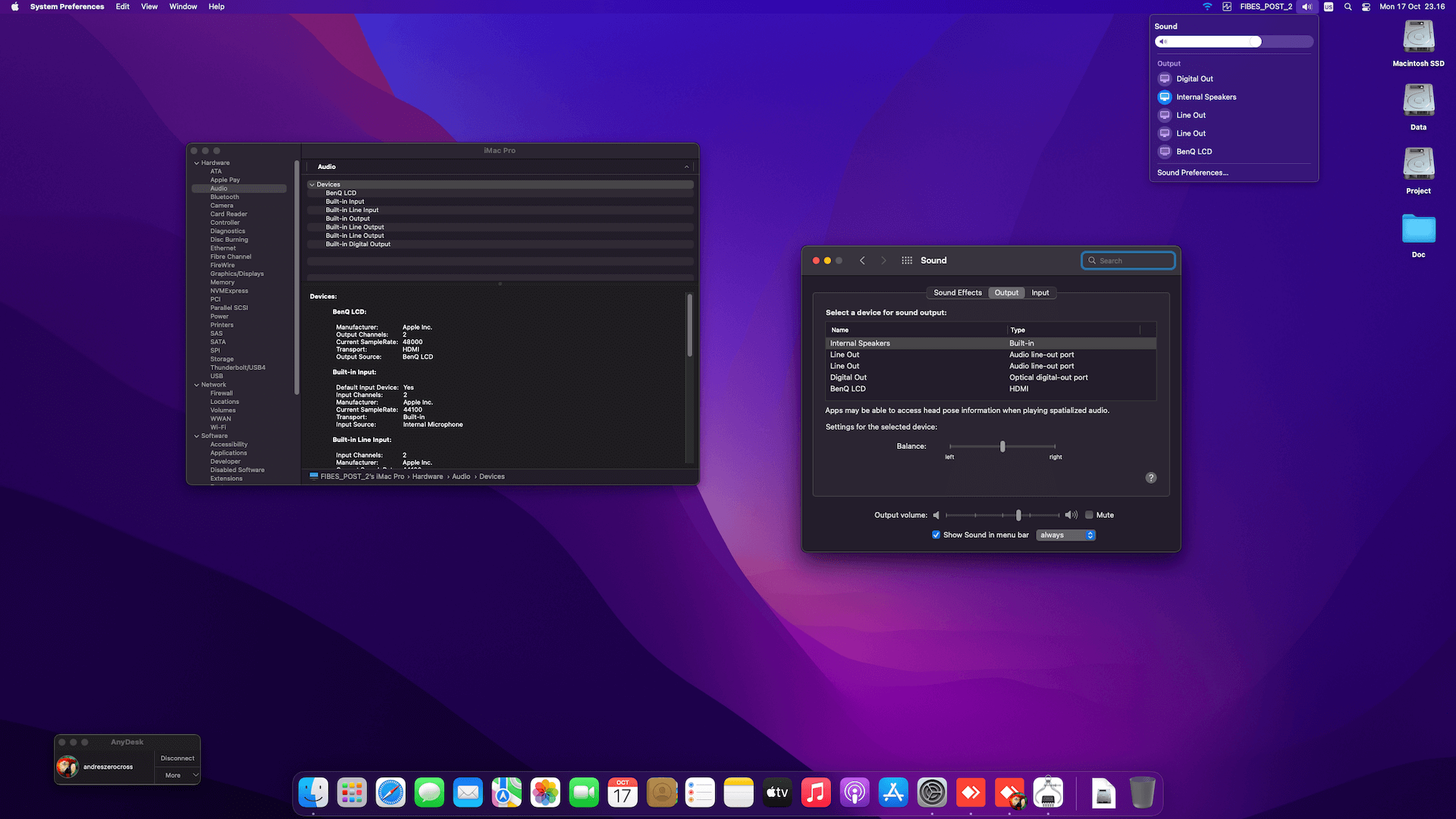Uncheck Show Sound in menu bar
1456x819 pixels.
(x=936, y=535)
